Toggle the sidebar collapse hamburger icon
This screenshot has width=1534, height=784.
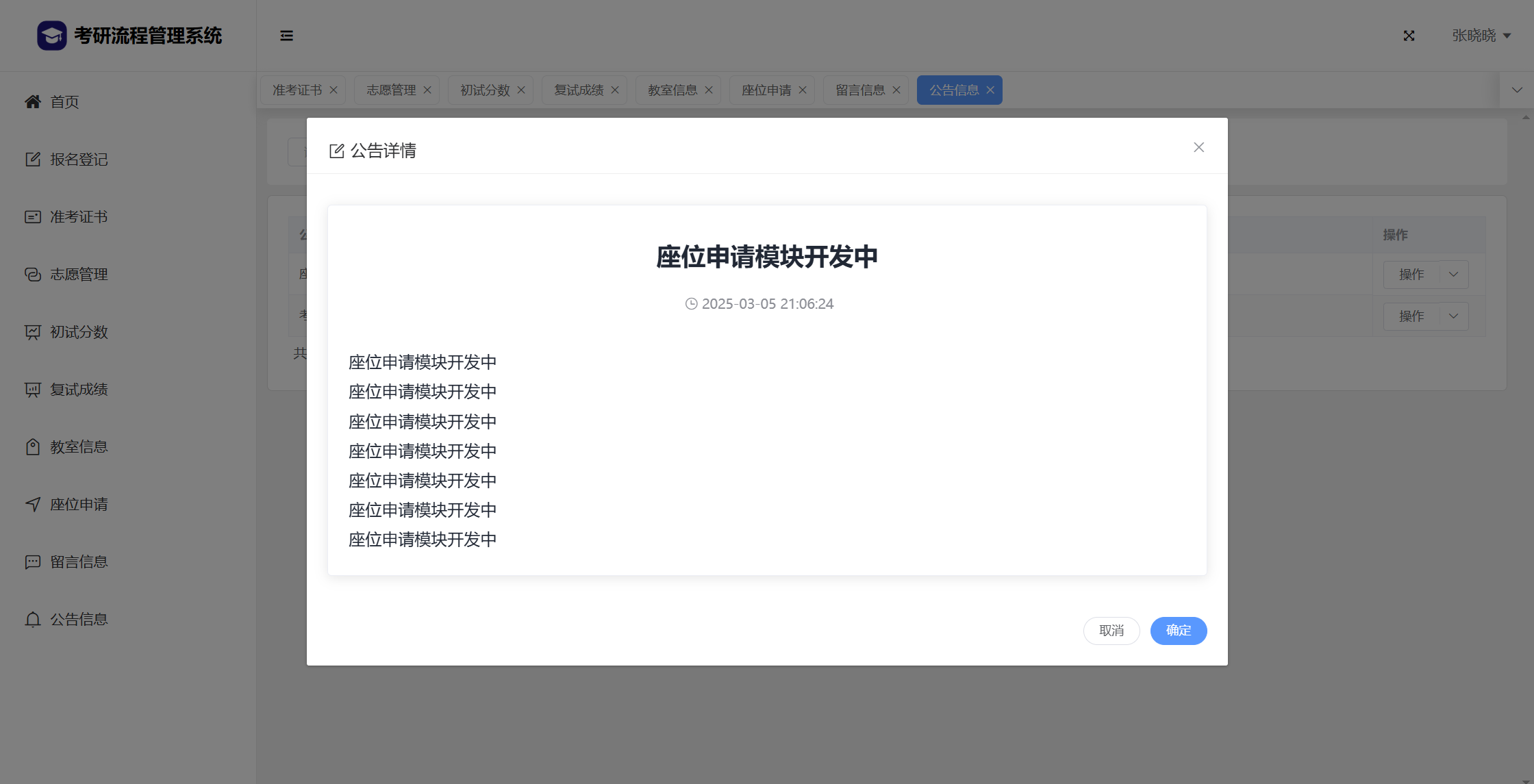pos(286,36)
